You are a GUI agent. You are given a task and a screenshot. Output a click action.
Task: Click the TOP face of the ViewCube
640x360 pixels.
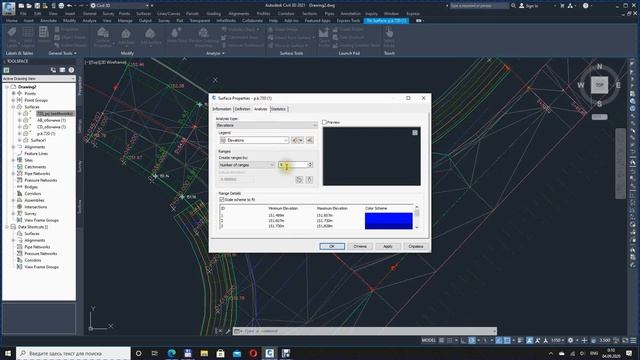(599, 85)
